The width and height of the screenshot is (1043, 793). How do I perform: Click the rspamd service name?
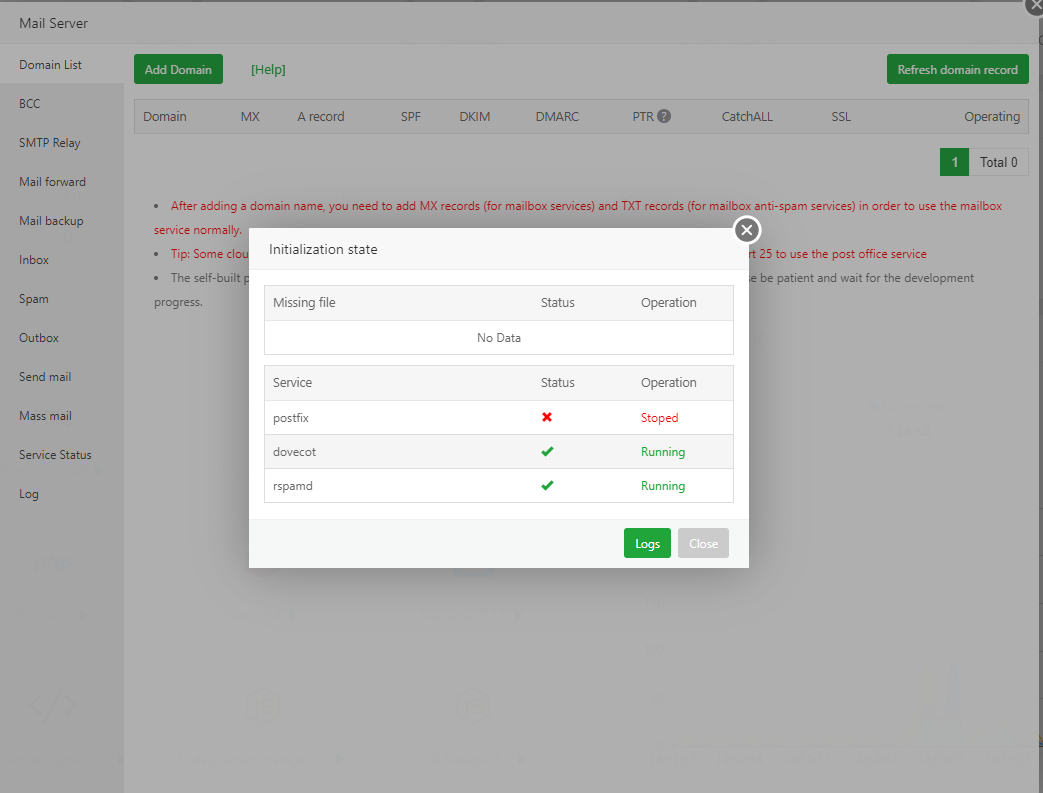293,486
